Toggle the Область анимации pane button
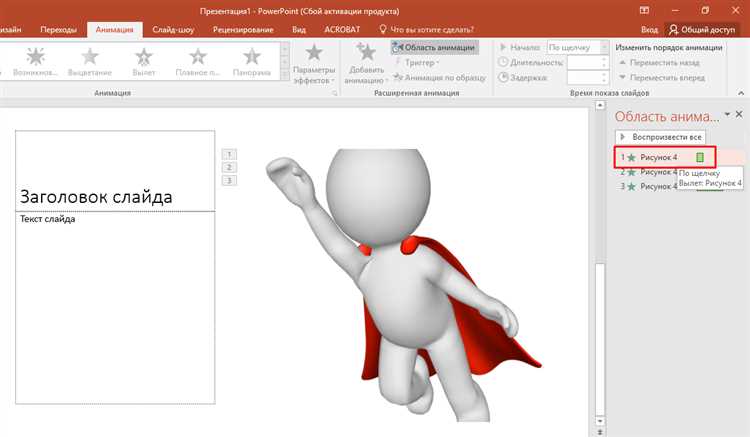750x437 pixels. coord(435,47)
